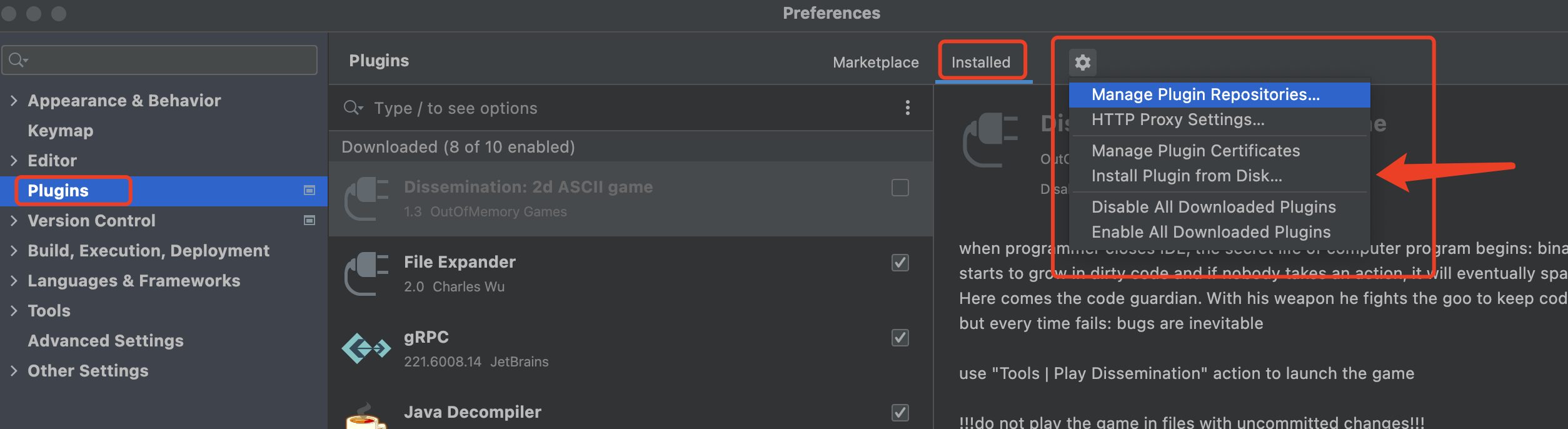Click the plugins settings gear icon
Image resolution: width=1568 pixels, height=429 pixels.
coord(1082,62)
